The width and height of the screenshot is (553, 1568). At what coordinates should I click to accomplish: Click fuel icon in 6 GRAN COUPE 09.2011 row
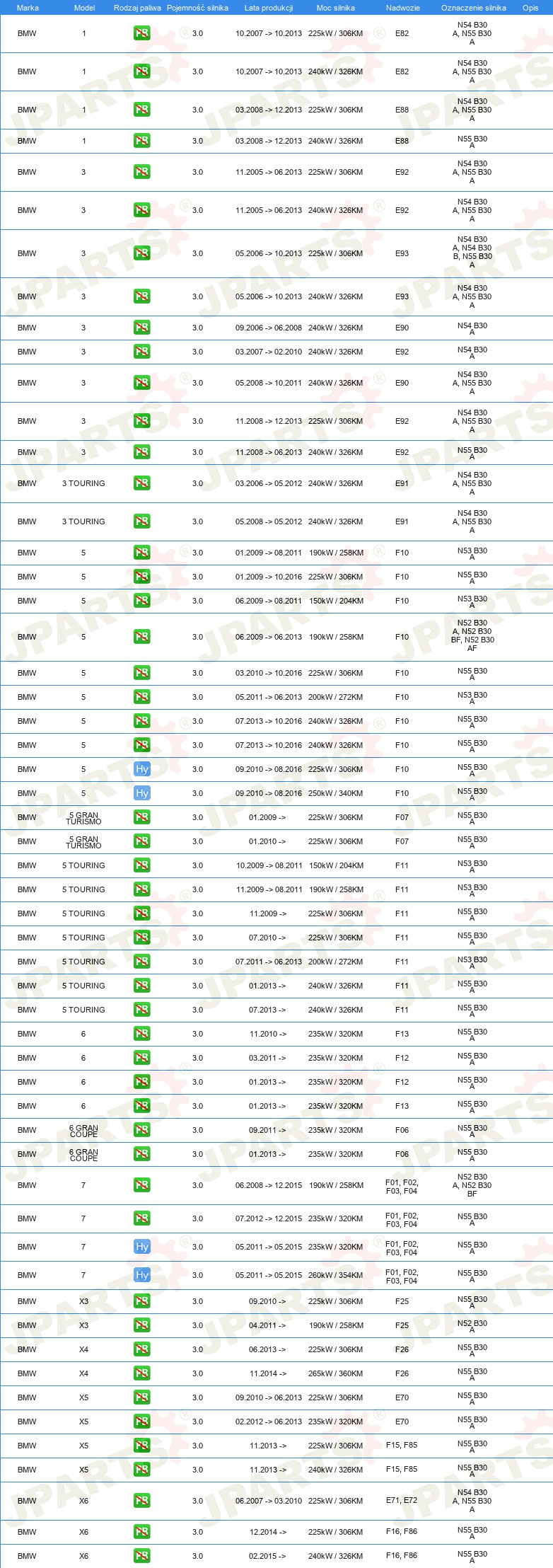(142, 1130)
